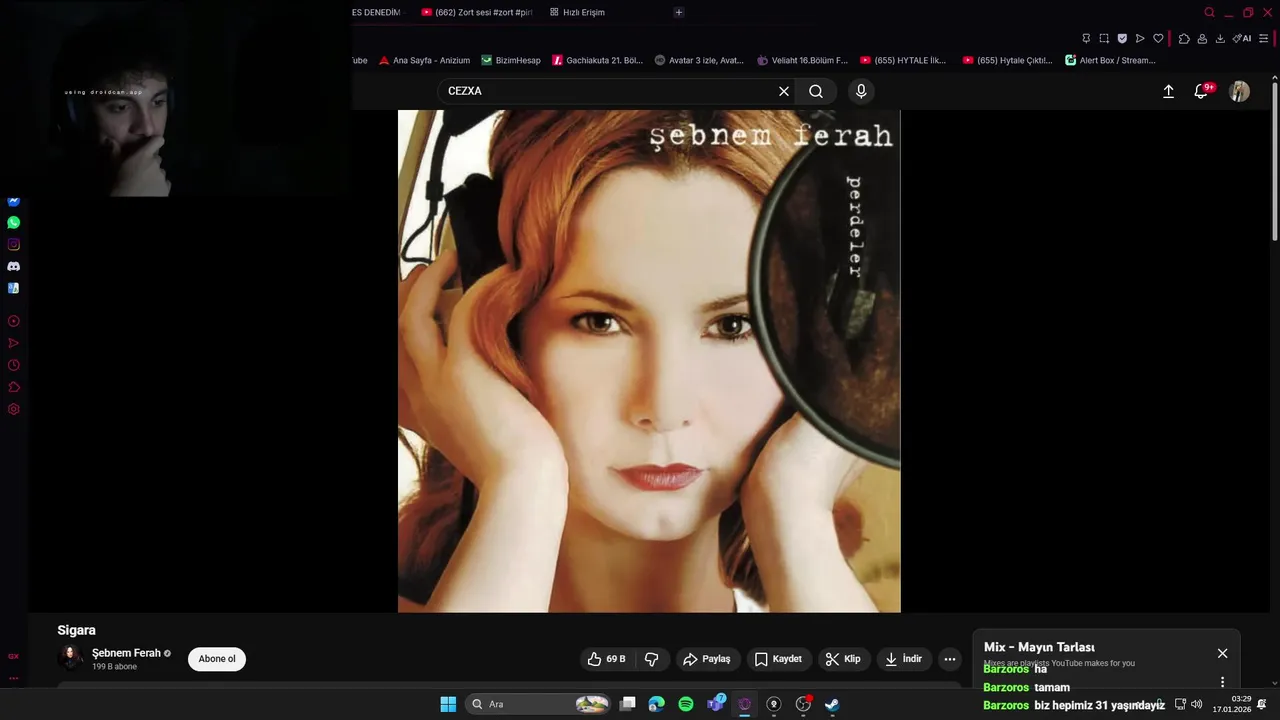Image resolution: width=1280 pixels, height=720 pixels.
Task: Open WhatsApp in the sidebar
Action: point(13,223)
